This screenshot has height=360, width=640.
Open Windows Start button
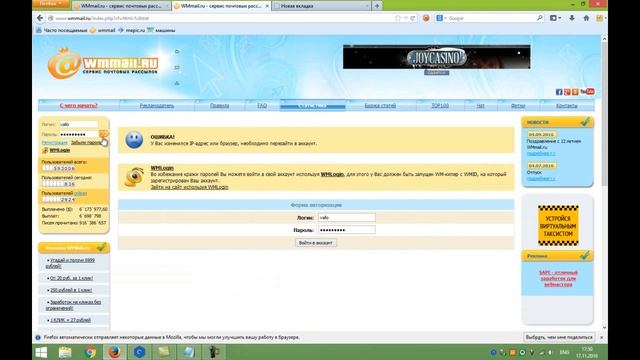[x=41, y=352]
